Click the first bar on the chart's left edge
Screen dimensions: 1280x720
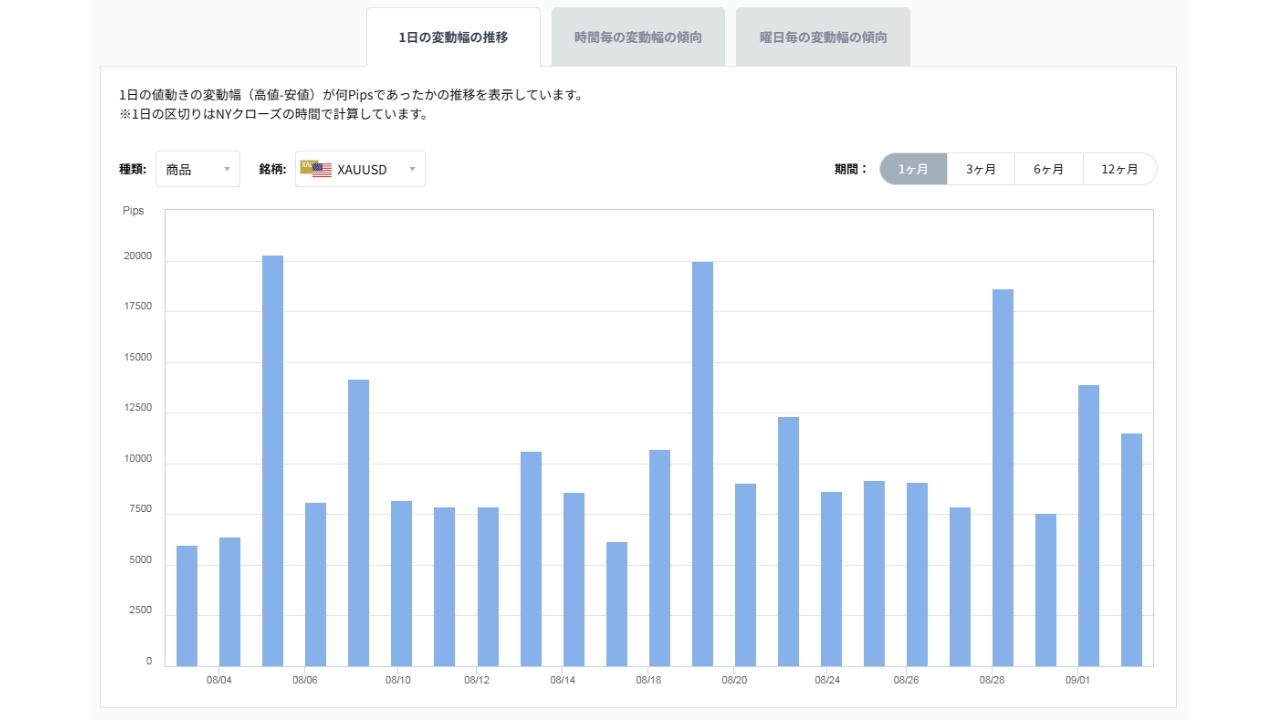pos(187,606)
